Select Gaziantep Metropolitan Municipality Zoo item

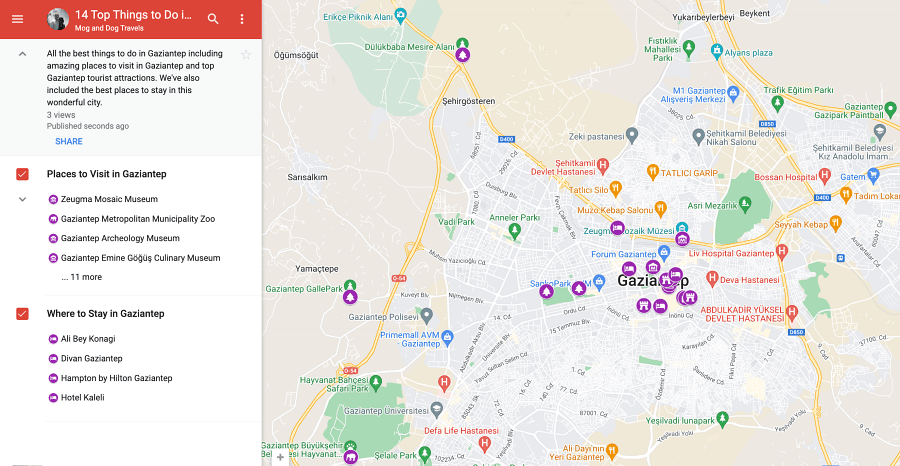click(x=138, y=219)
